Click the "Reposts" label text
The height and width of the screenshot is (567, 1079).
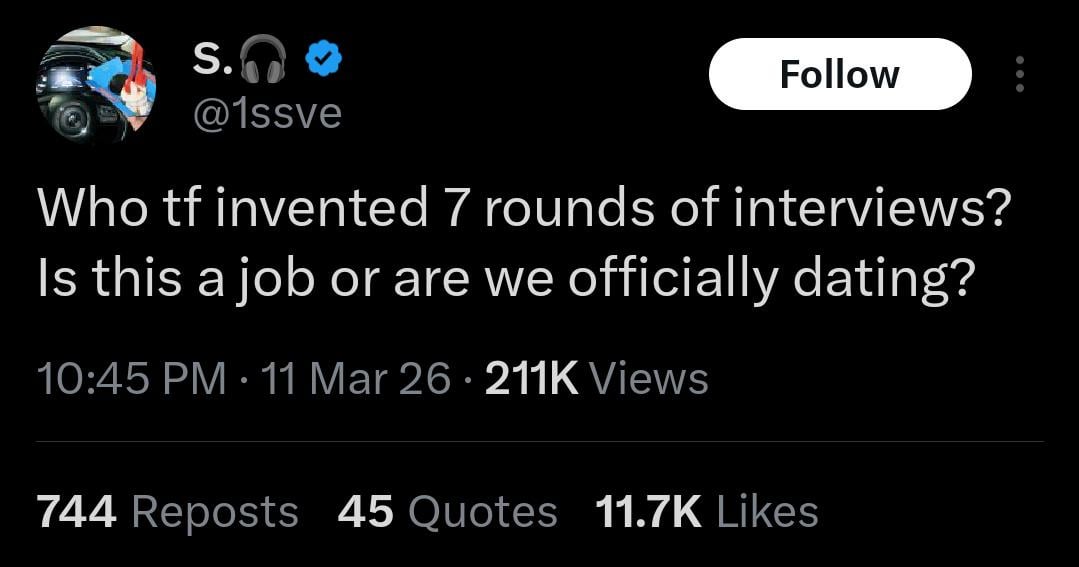215,512
